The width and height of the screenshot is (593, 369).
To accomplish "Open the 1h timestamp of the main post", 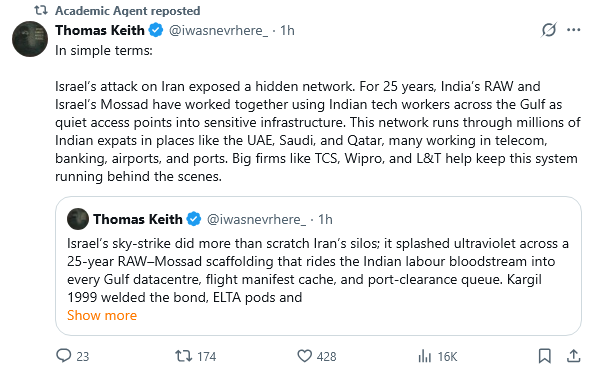I will click(x=287, y=30).
